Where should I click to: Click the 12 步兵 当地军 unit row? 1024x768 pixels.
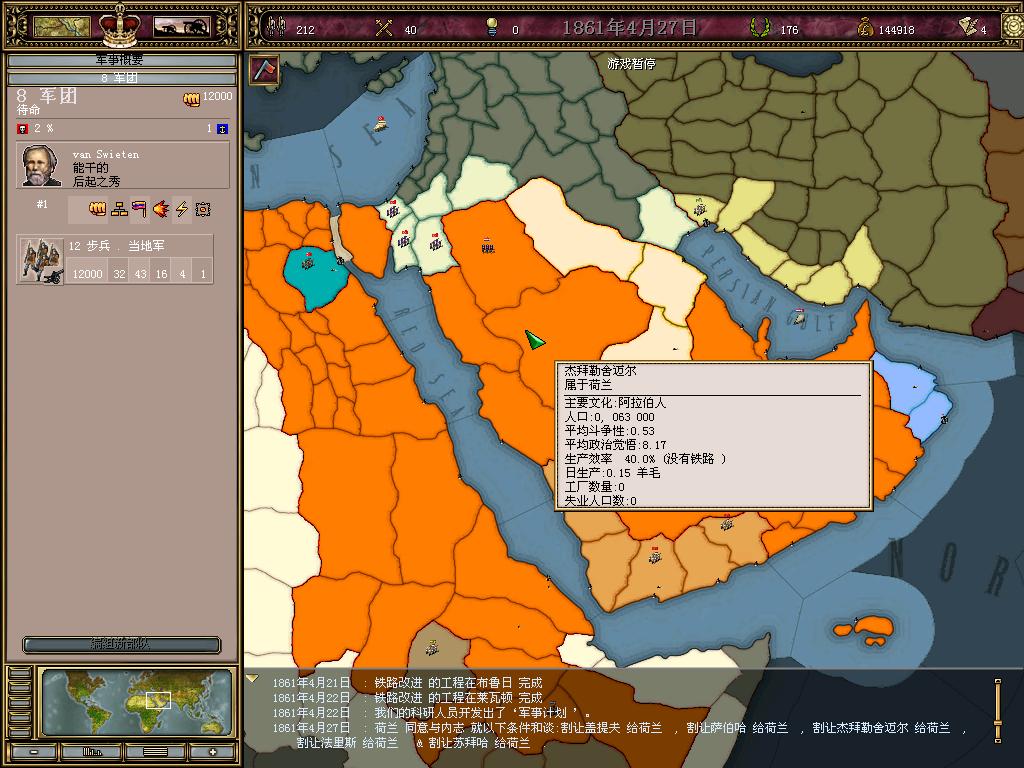click(x=115, y=259)
